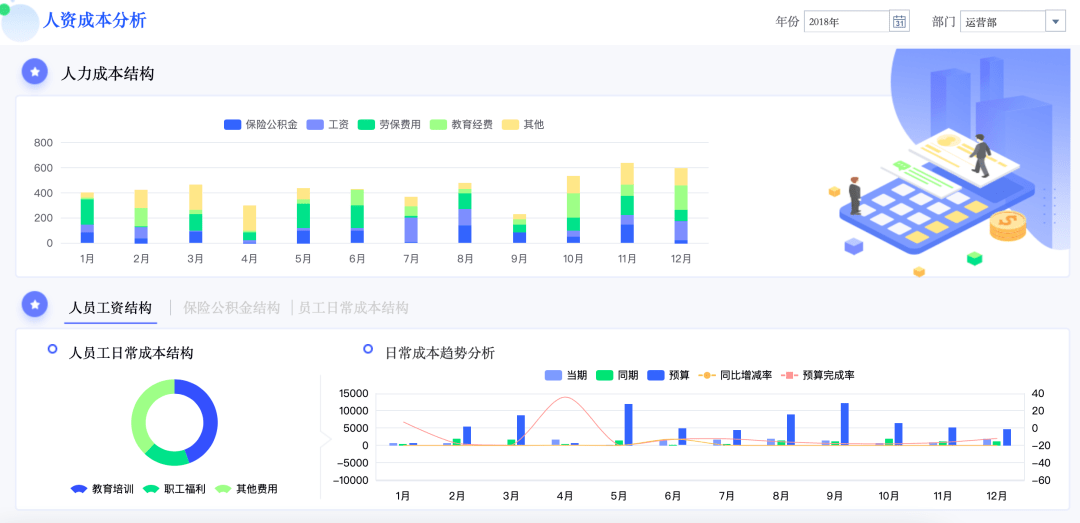Toggle the 其他 legend series
Image resolution: width=1080 pixels, height=523 pixels.
point(523,125)
